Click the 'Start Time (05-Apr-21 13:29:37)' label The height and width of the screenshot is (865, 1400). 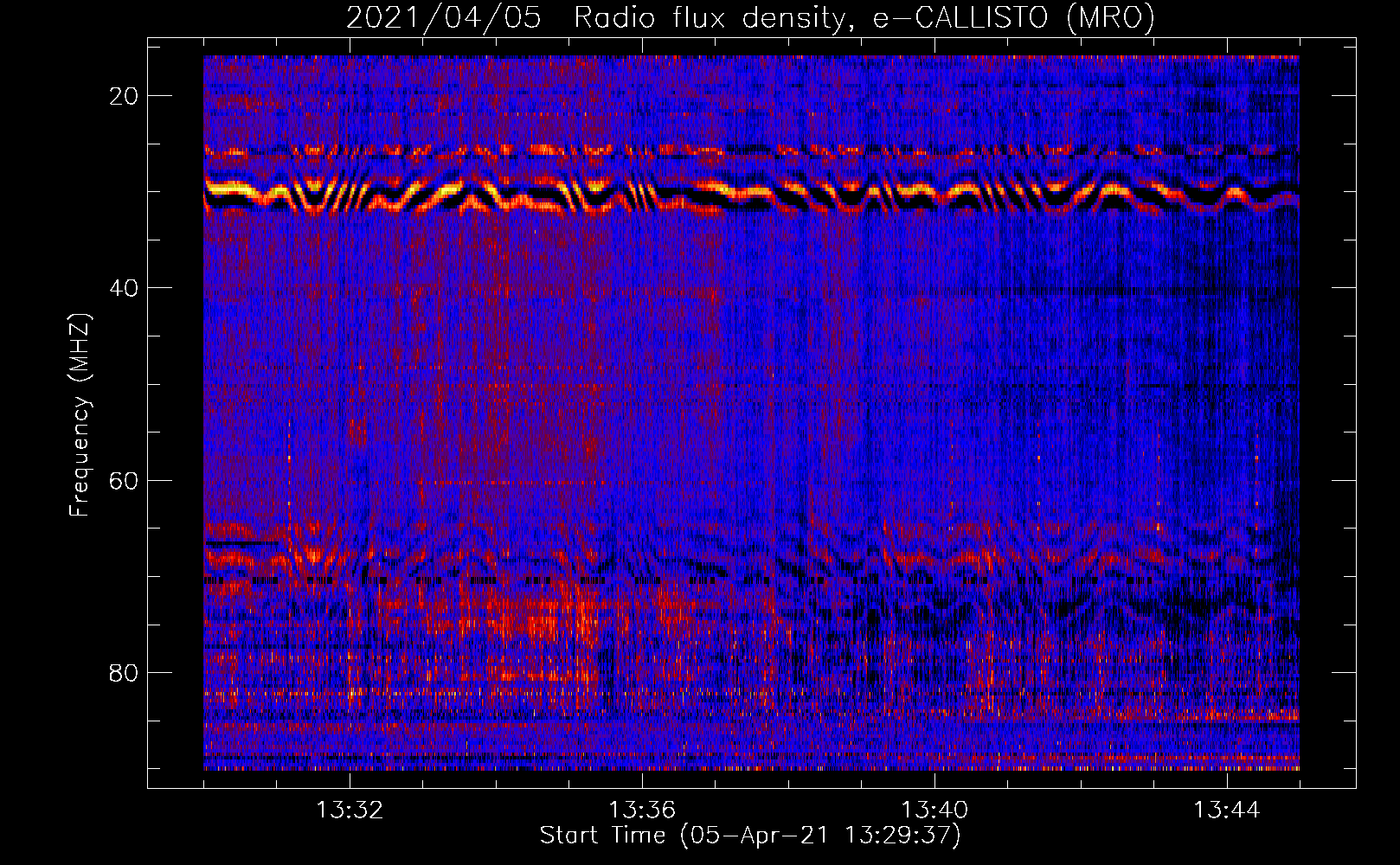click(750, 836)
